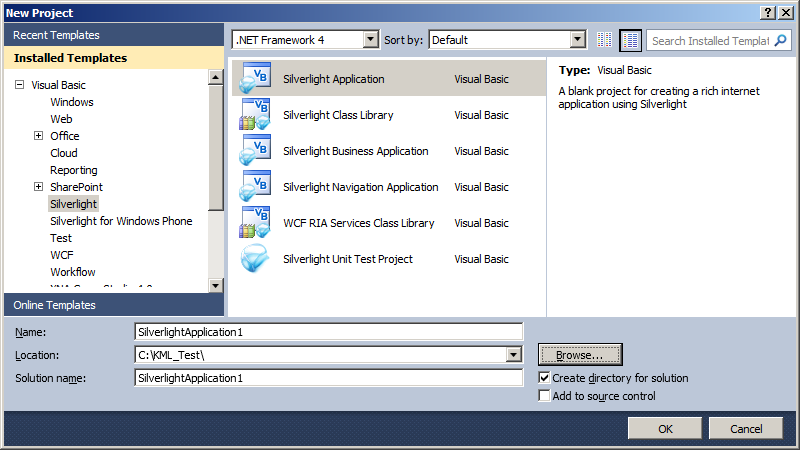Click the Silverlight Class Library template icon
Screen dimensions: 800x450
pos(255,114)
